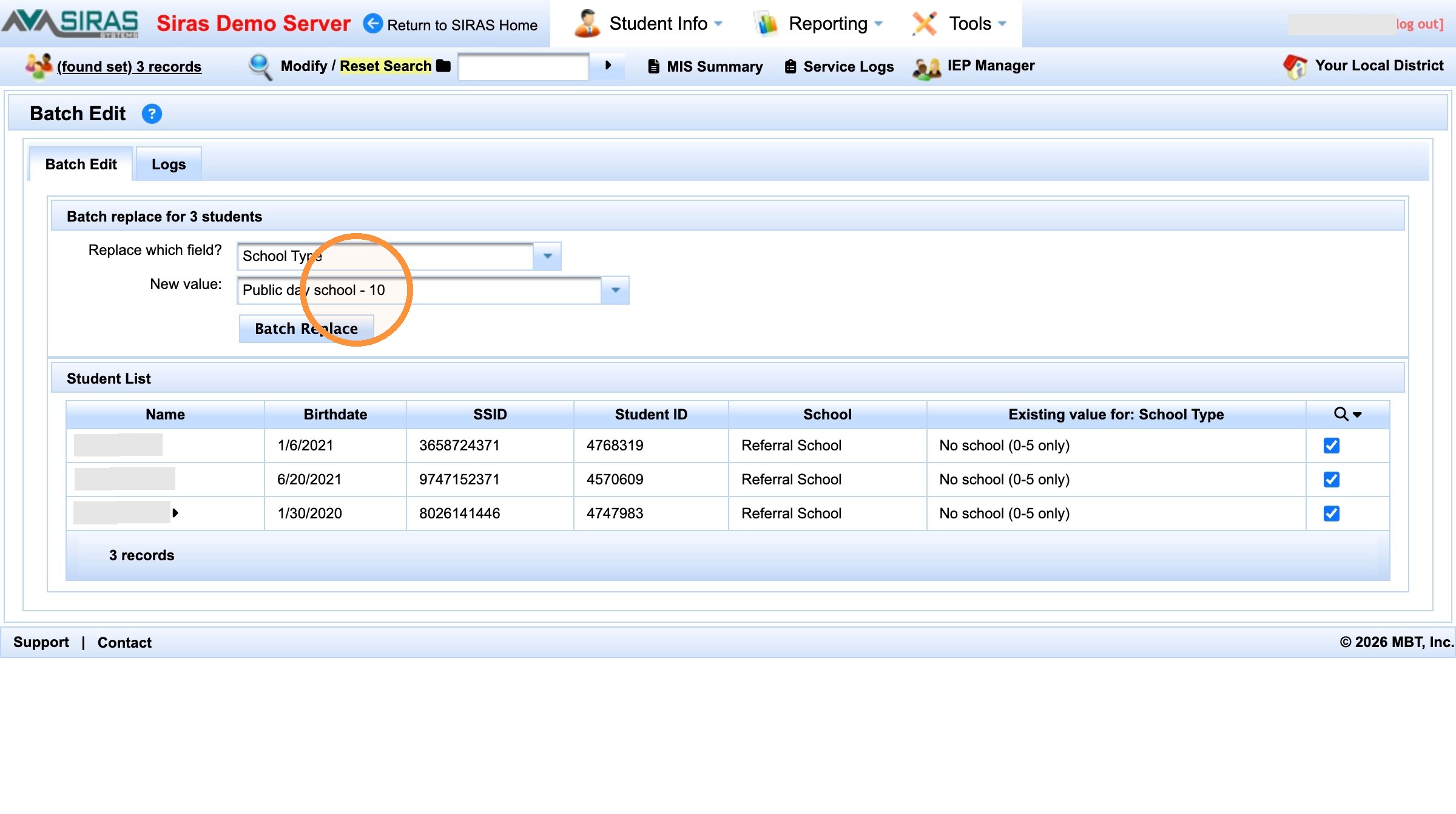Click the Modify search link
Viewport: 1456px width, 814px height.
pos(304,66)
